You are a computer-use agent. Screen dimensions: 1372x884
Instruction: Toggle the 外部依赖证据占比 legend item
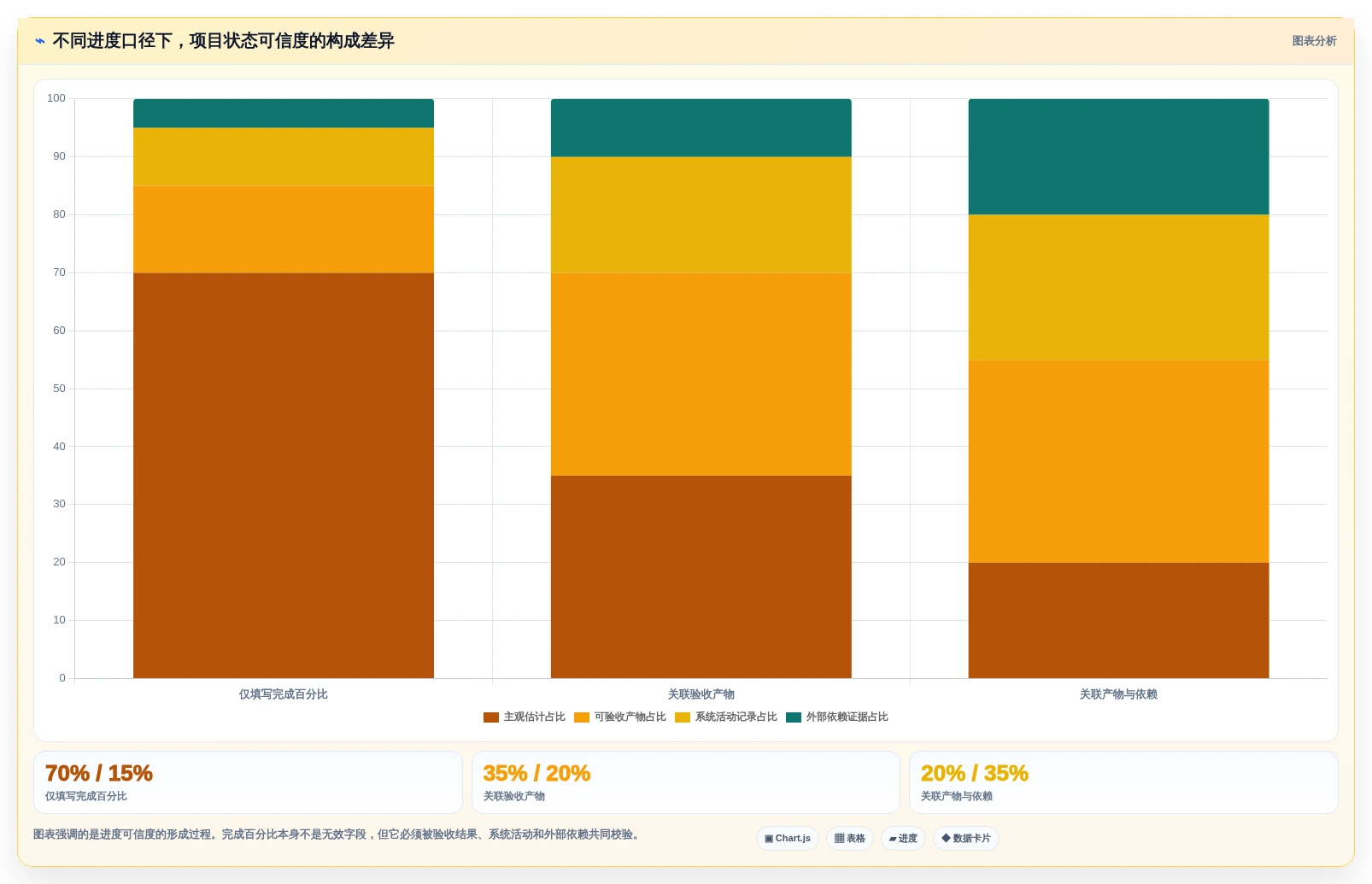[x=837, y=717]
